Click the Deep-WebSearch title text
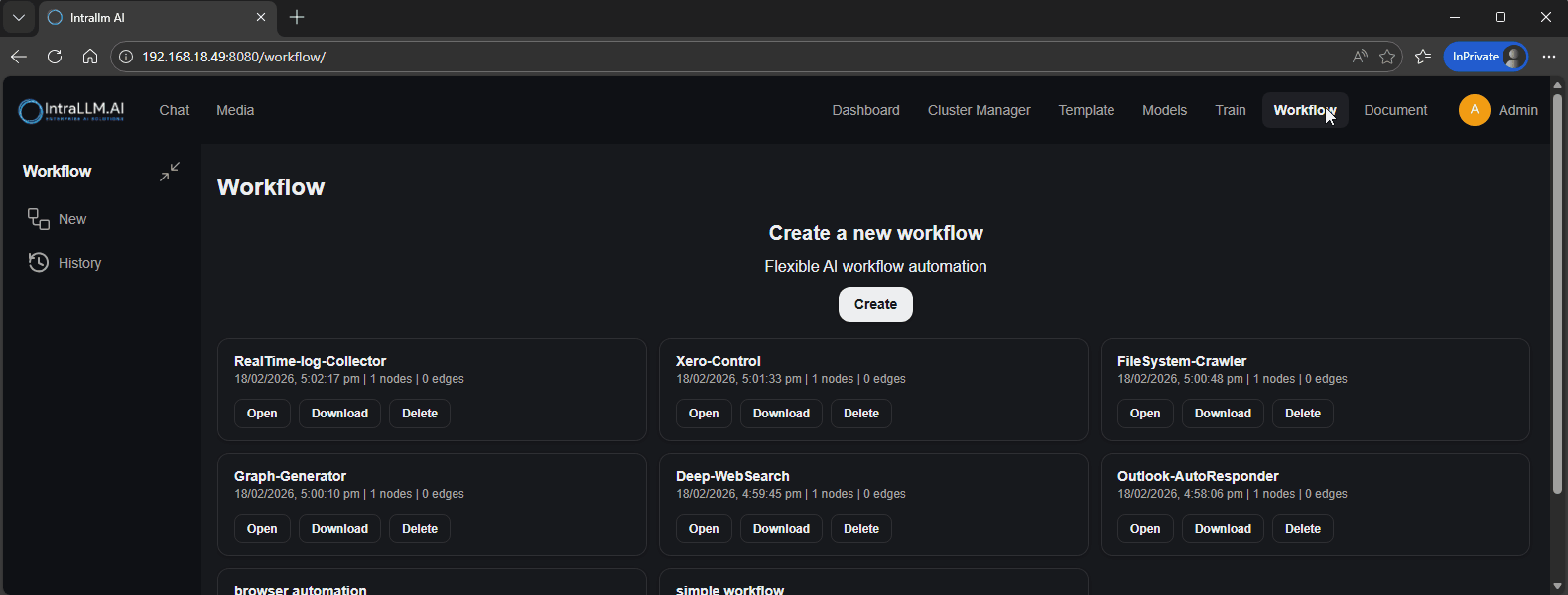The image size is (1568, 595). (x=732, y=476)
